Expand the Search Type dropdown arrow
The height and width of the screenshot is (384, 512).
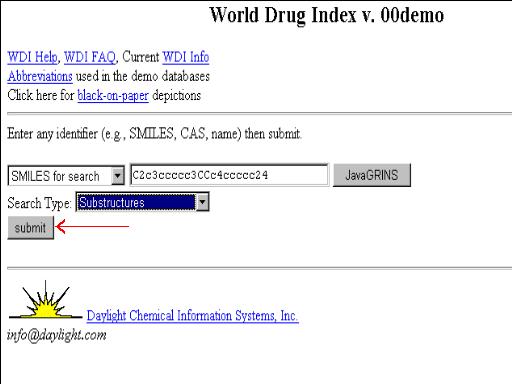coord(203,202)
